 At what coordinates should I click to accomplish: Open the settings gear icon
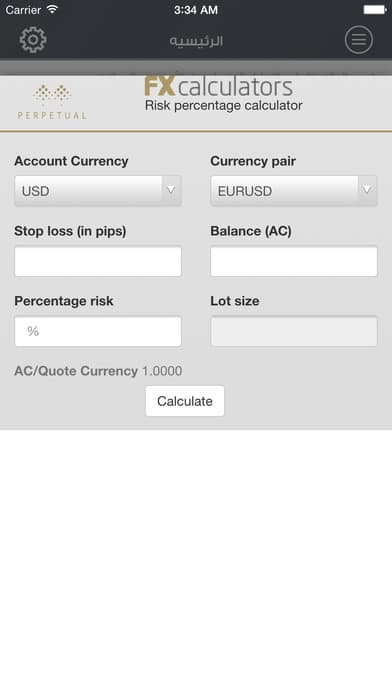tap(33, 40)
